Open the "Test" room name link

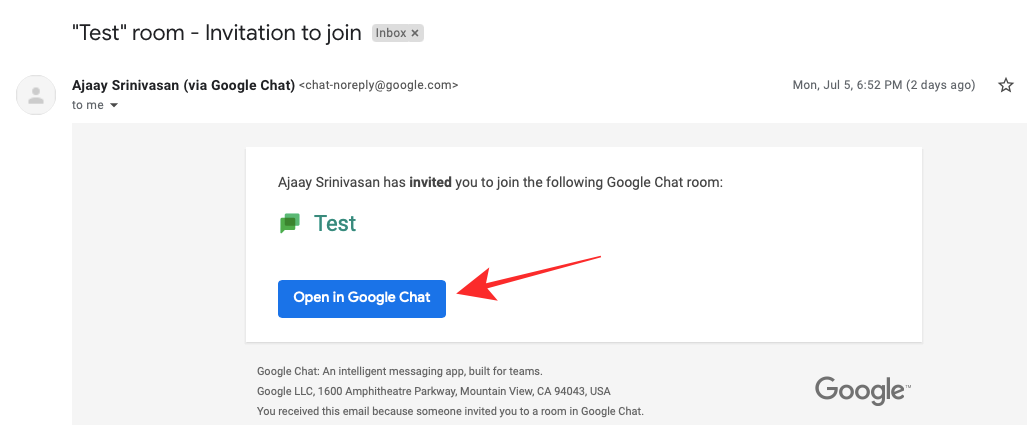point(335,223)
